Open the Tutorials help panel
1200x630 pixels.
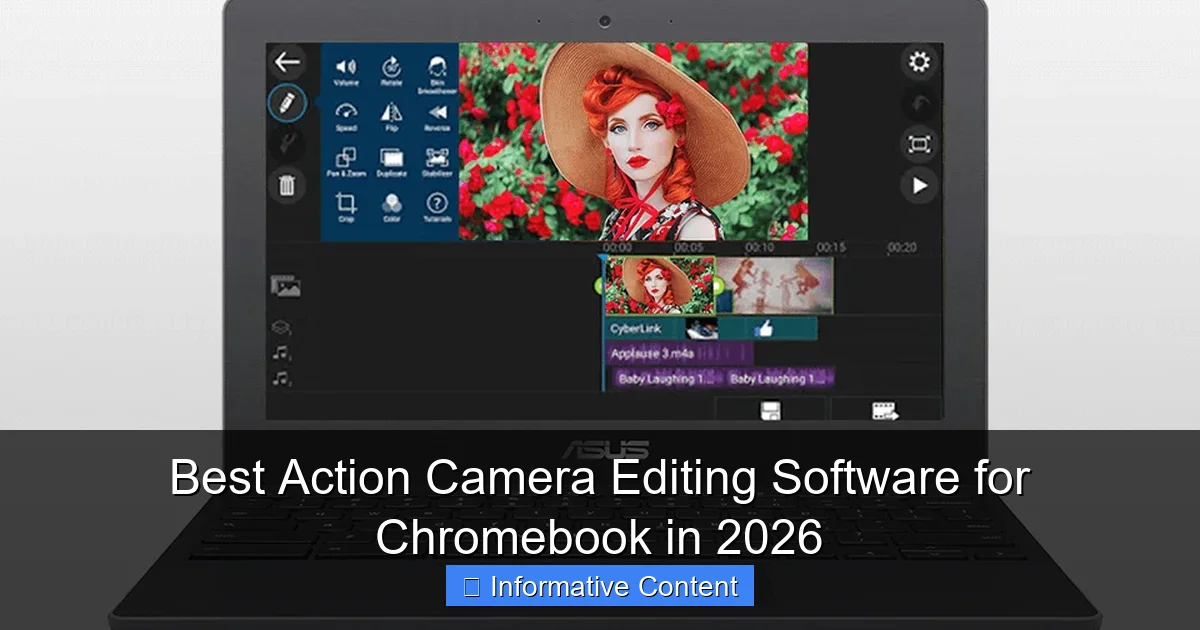click(435, 203)
